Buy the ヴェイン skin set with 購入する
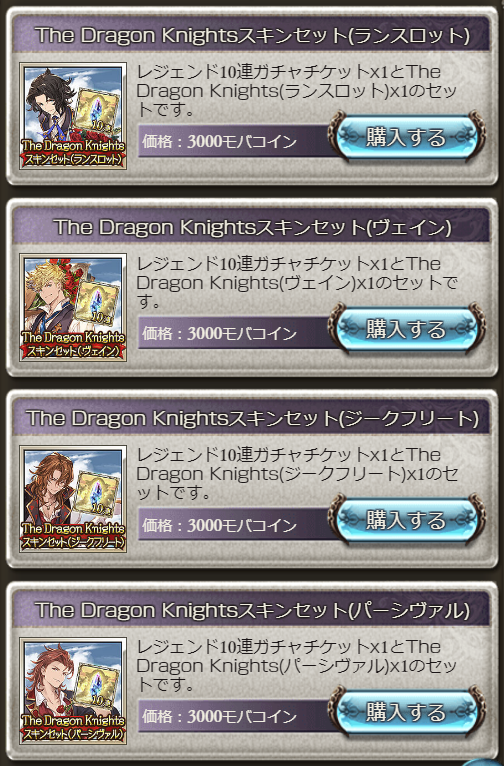The width and height of the screenshot is (504, 766). tap(407, 329)
